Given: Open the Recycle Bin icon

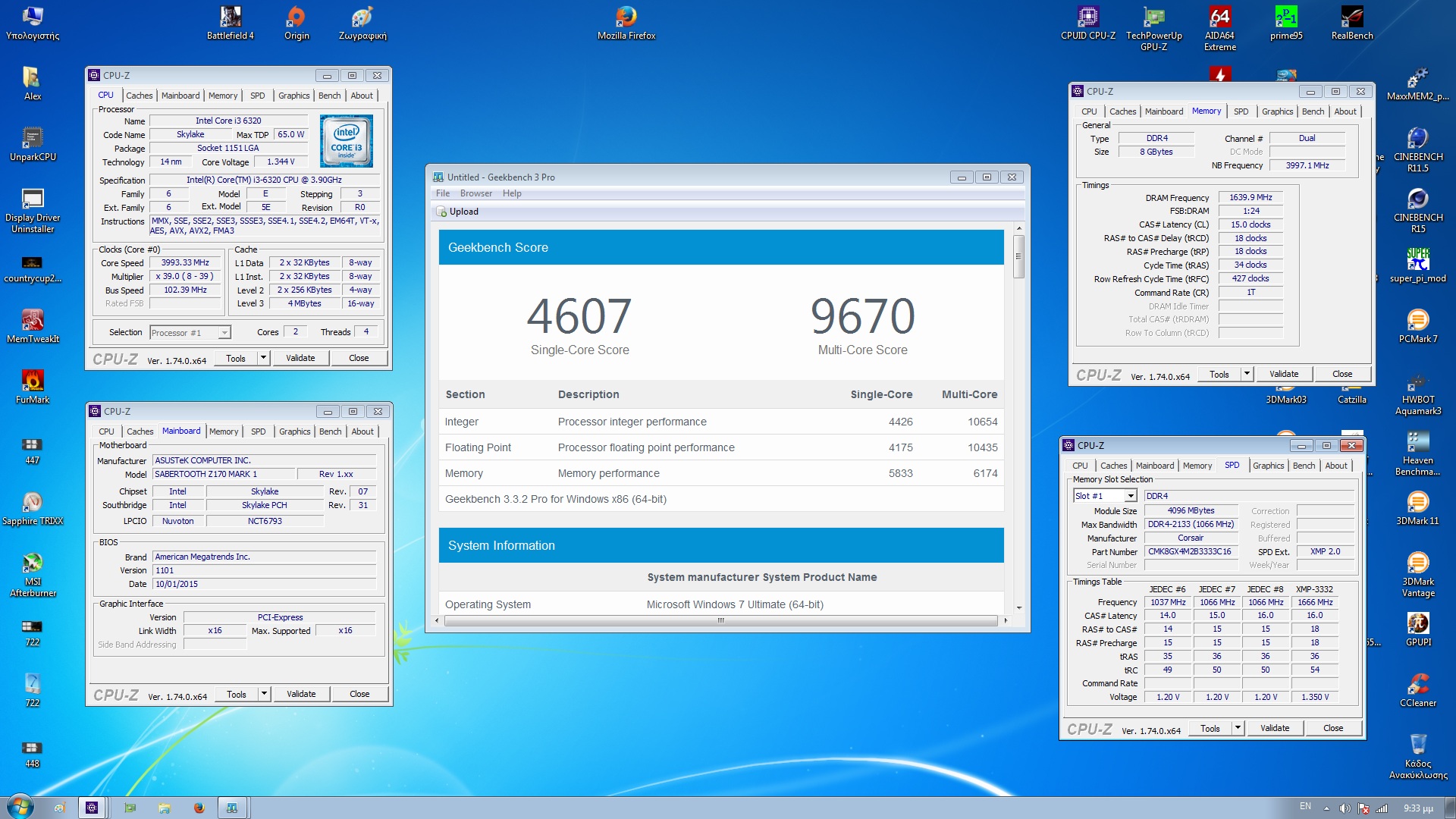Looking at the screenshot, I should coord(1418,755).
